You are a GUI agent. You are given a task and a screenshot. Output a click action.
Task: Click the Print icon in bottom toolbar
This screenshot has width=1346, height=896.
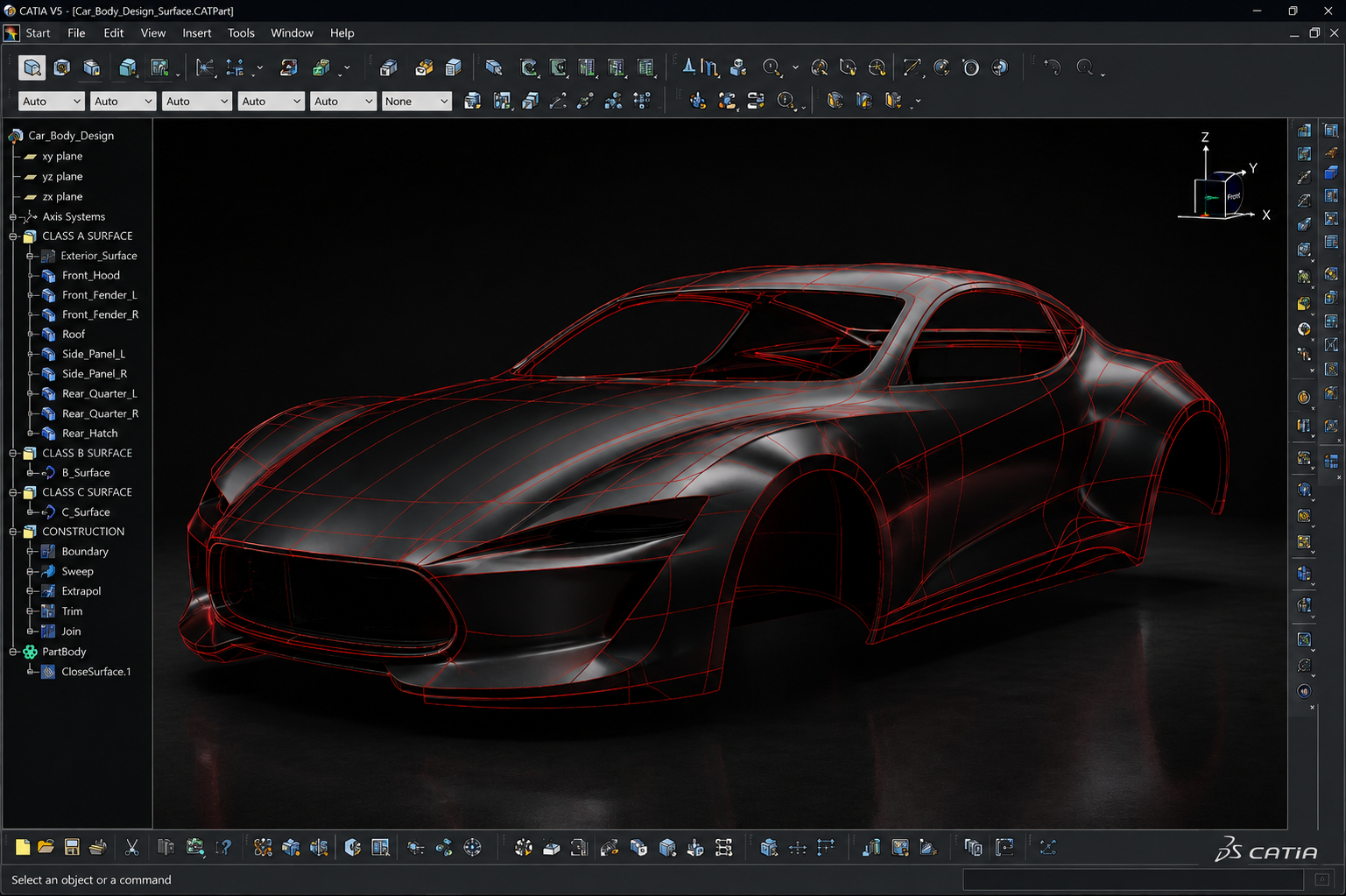click(x=98, y=847)
